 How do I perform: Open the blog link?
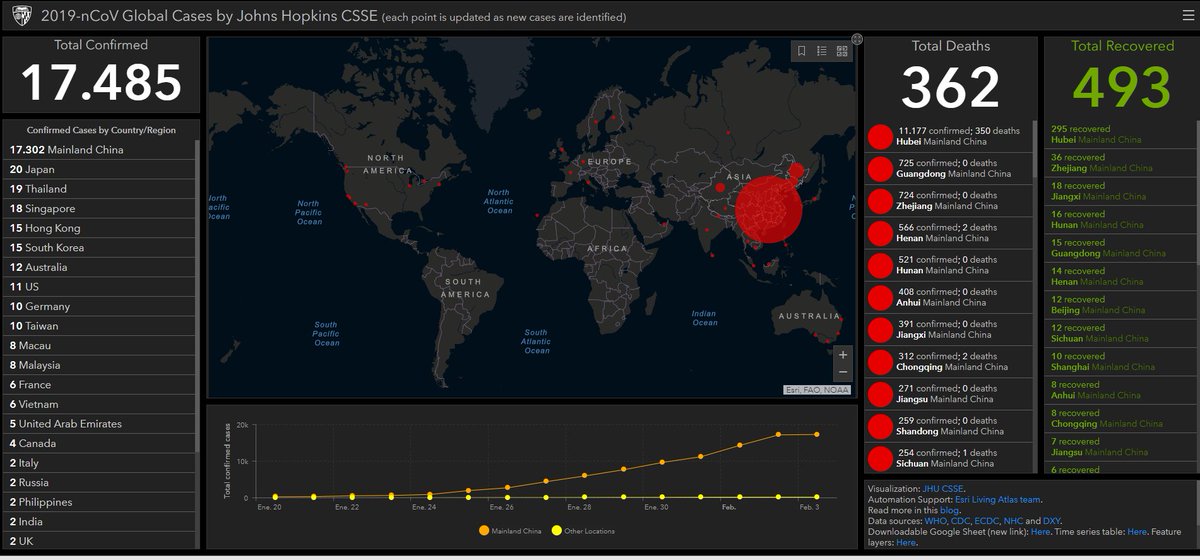point(949,510)
